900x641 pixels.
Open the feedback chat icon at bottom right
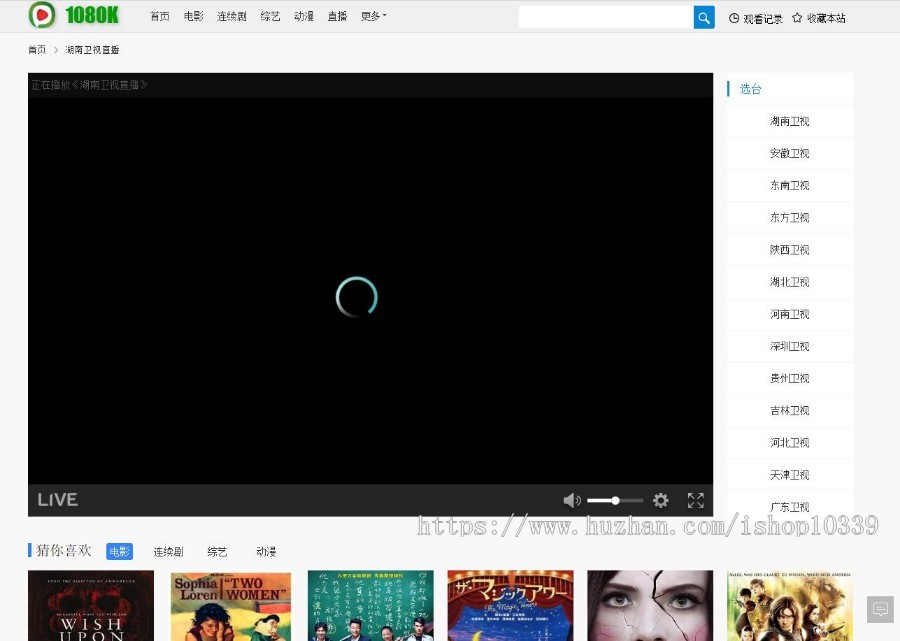(x=880, y=608)
